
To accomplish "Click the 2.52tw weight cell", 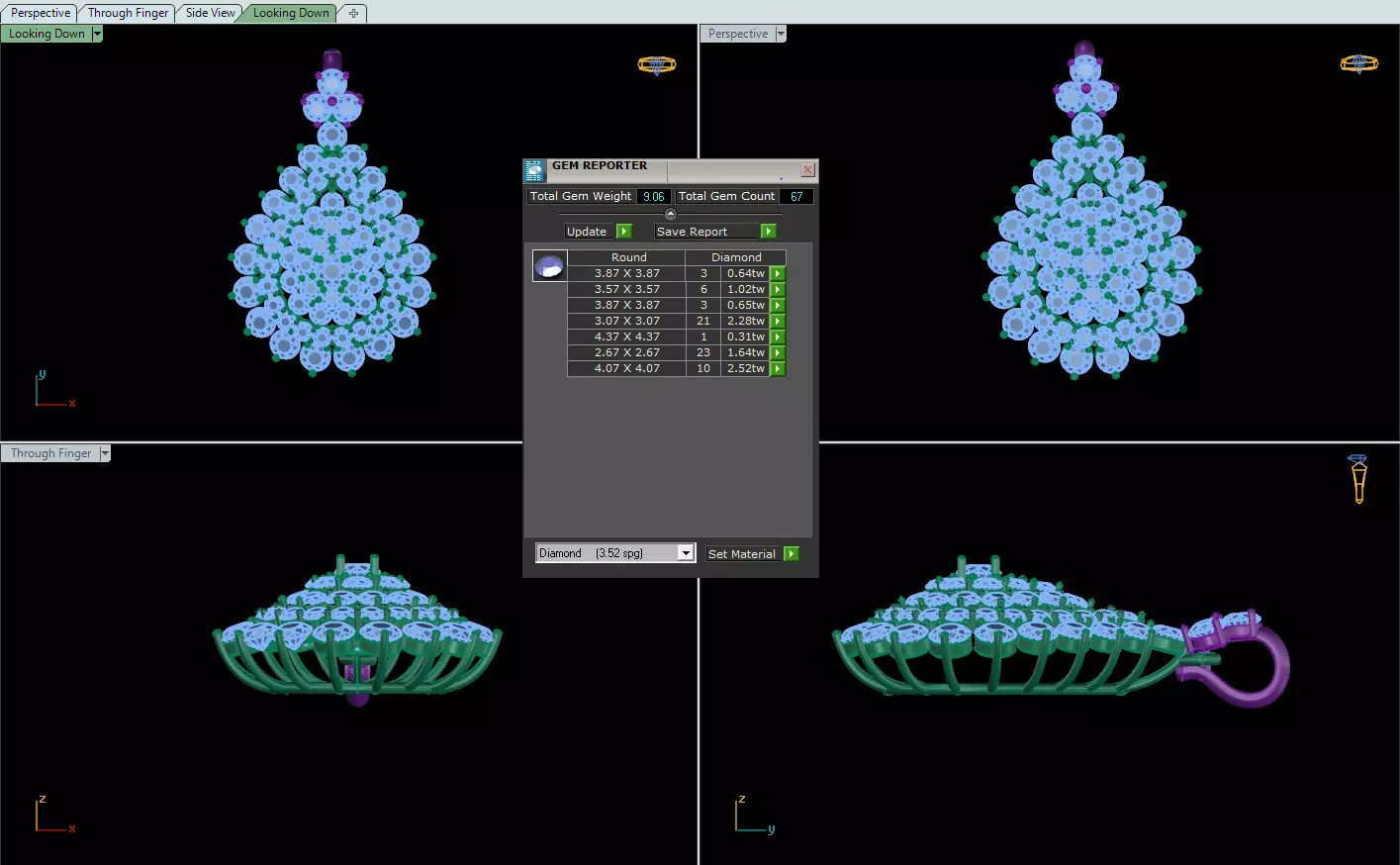I will (746, 369).
